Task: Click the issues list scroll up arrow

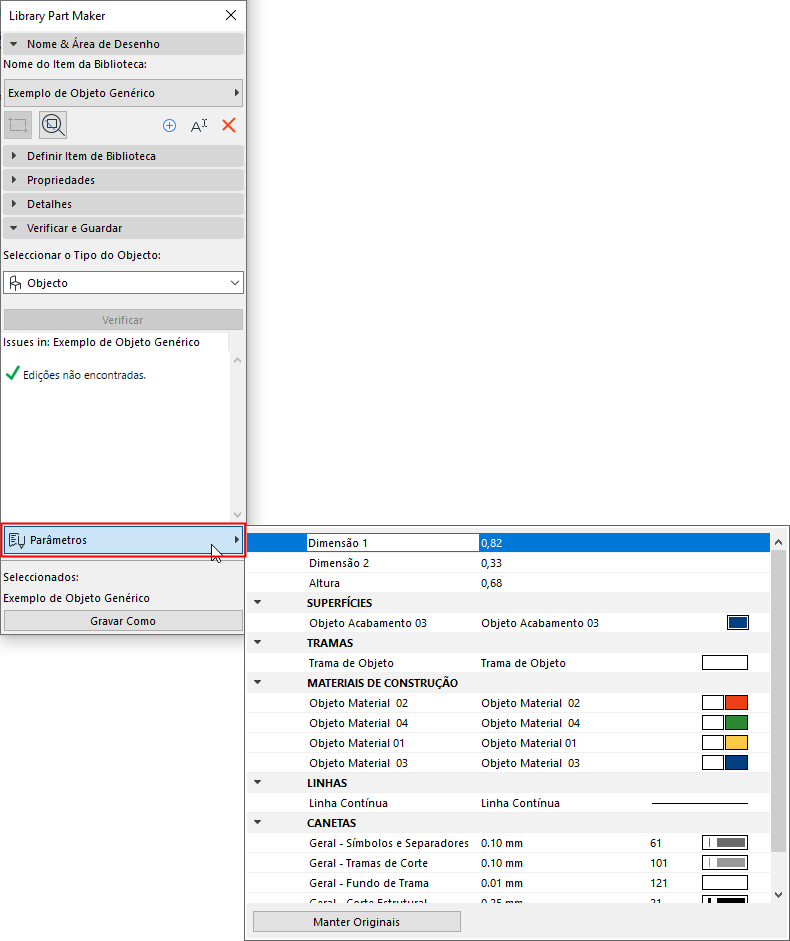Action: (x=237, y=360)
